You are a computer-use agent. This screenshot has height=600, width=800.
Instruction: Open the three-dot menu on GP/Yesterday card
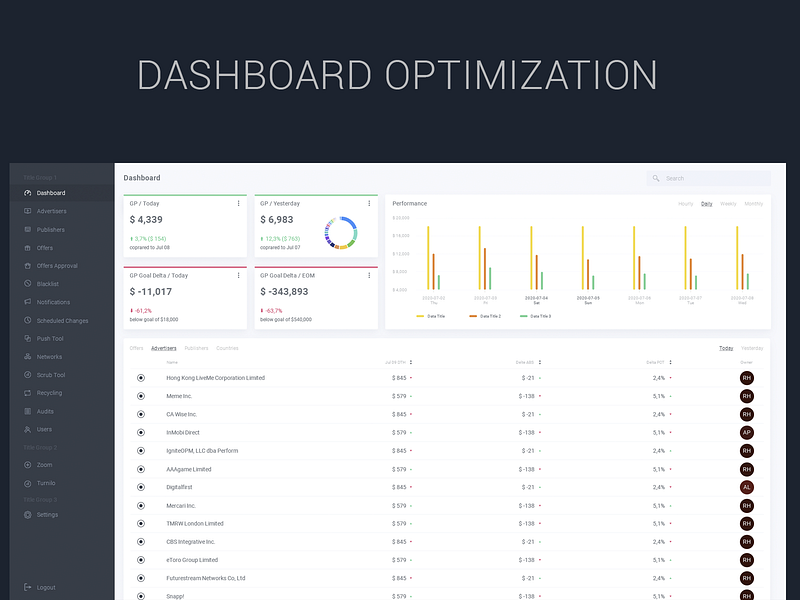pyautogui.click(x=368, y=203)
